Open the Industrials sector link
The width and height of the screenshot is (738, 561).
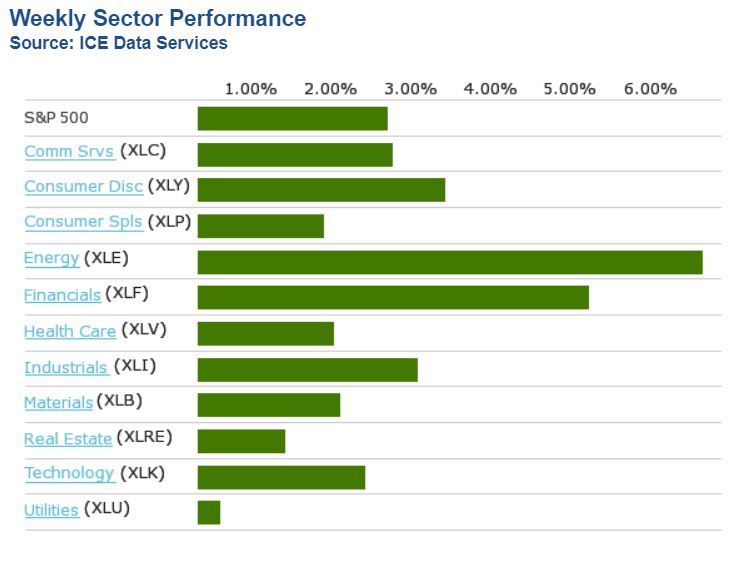pos(66,367)
